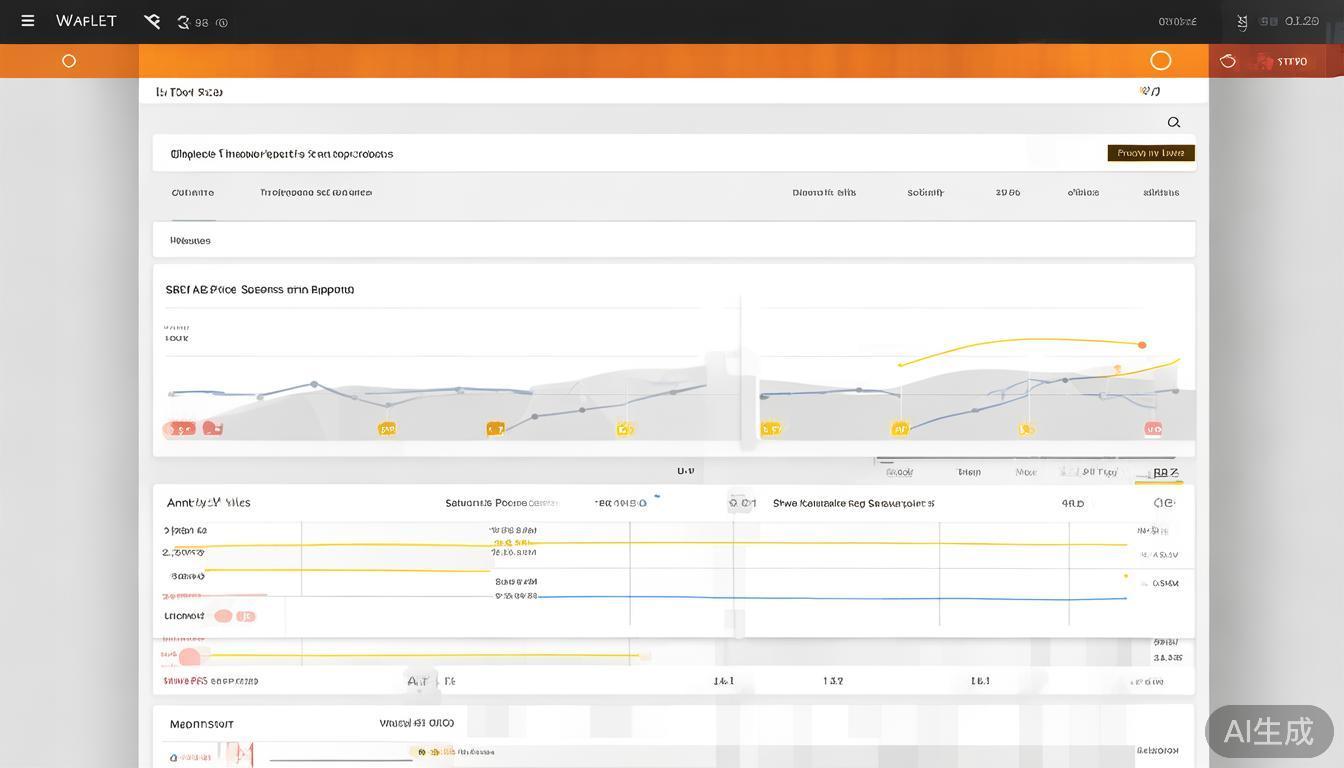This screenshot has height=768, width=1344.
Task: Open the hamburger menu beside Waflet
Action: tap(28, 21)
